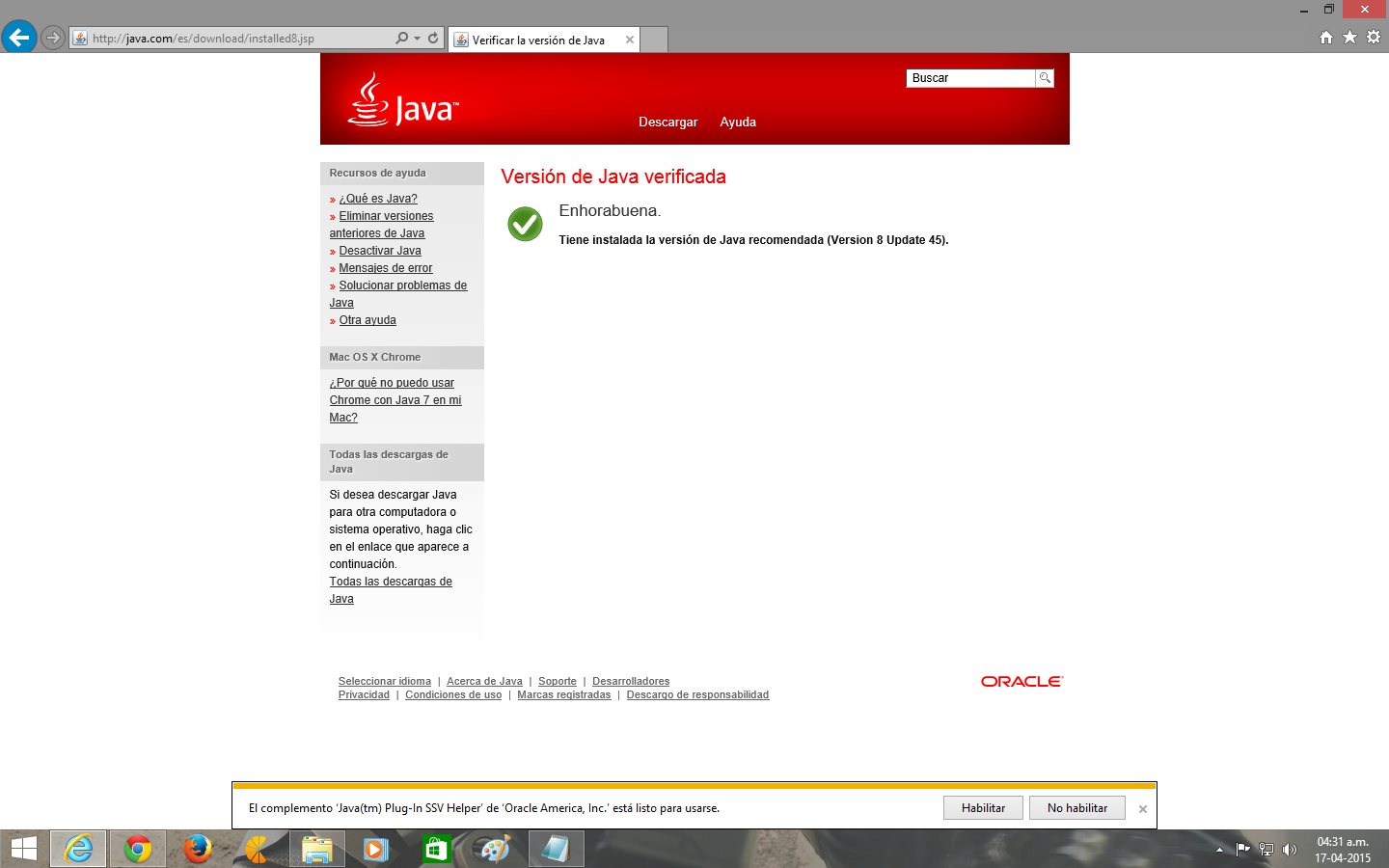This screenshot has height=868, width=1389.
Task: Click the 'Desarrolladores' footer link
Action: click(631, 681)
